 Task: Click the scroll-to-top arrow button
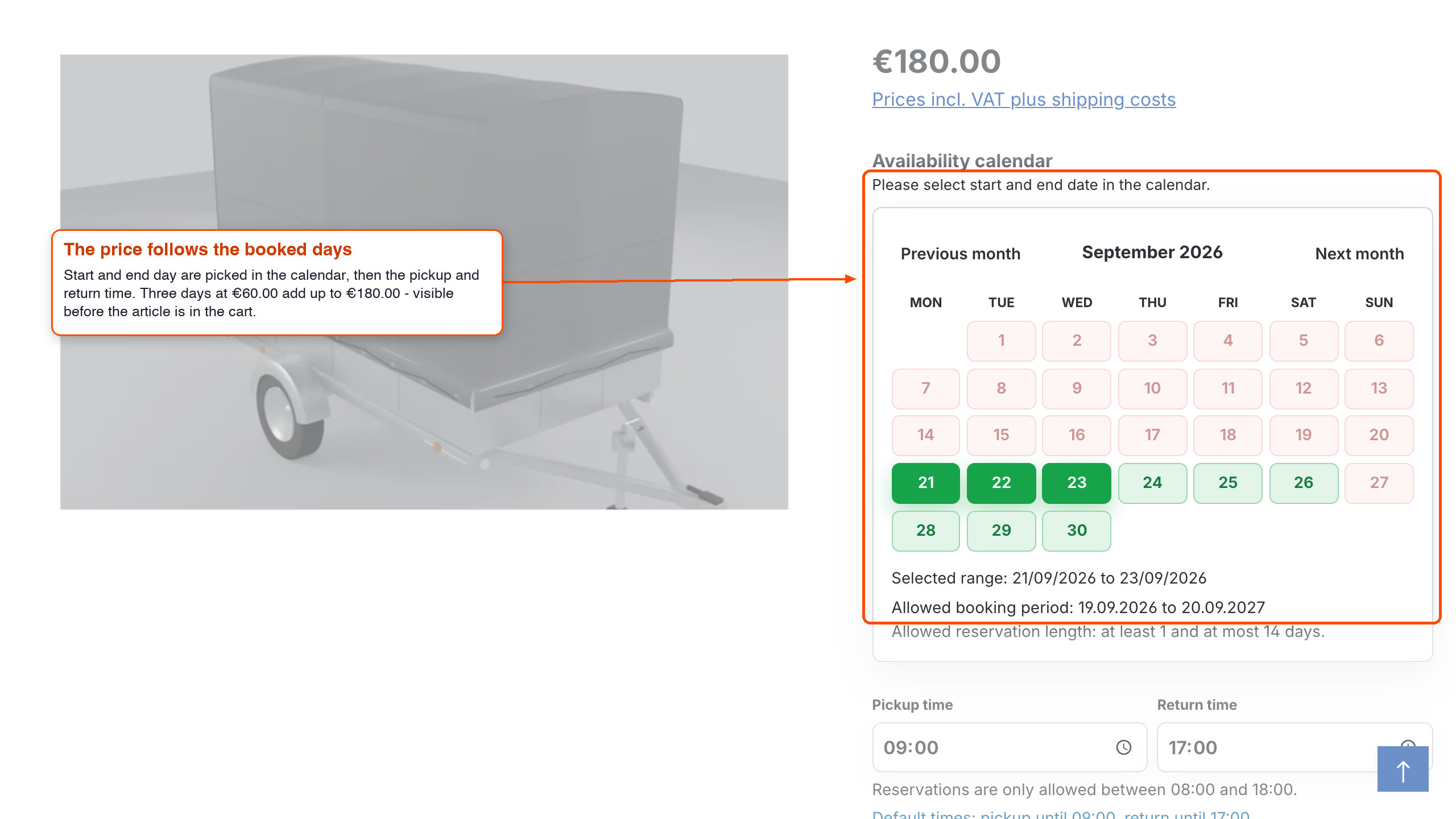(1403, 769)
